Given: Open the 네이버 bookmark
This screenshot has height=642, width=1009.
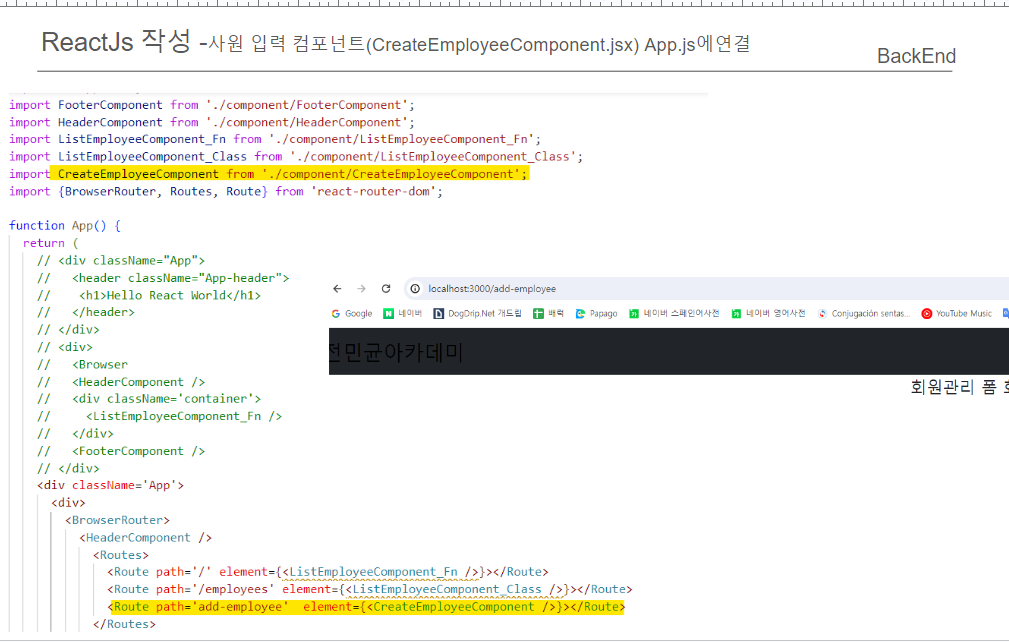Looking at the screenshot, I should (403, 313).
